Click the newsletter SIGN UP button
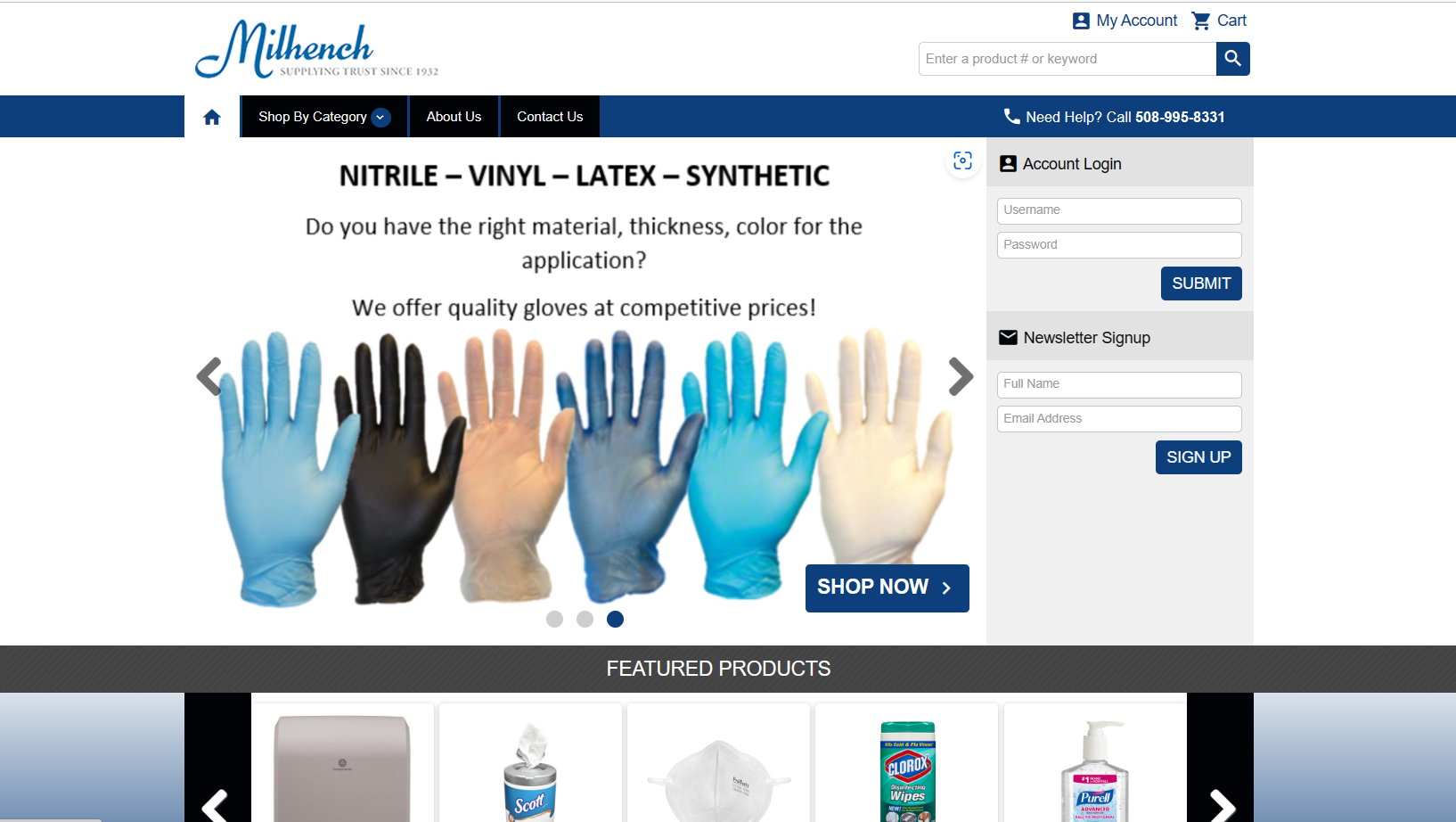This screenshot has width=1456, height=822. [1198, 457]
